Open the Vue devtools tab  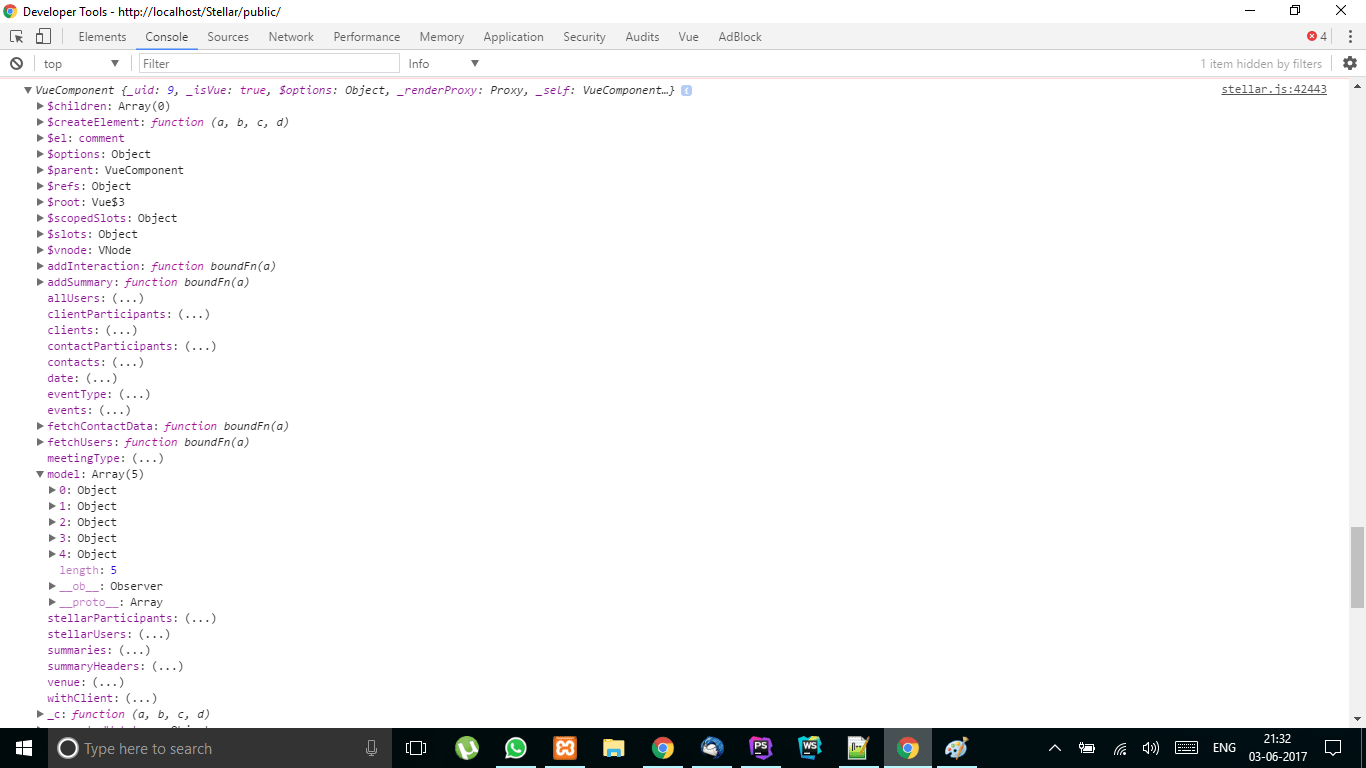point(688,36)
